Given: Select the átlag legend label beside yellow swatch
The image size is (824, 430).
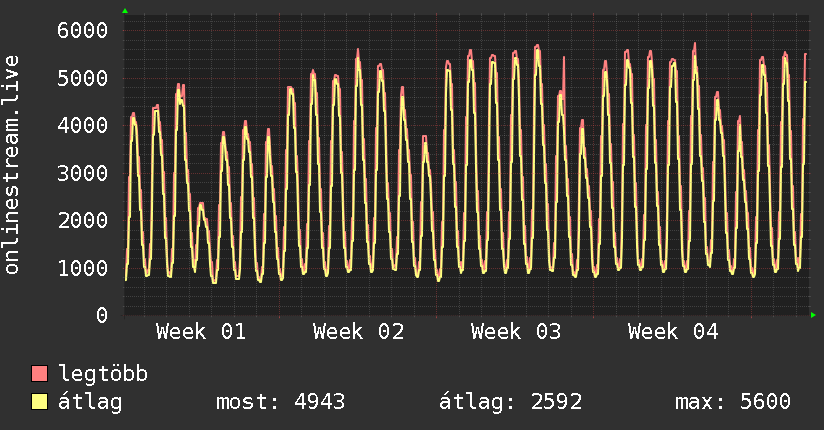Looking at the screenshot, I should click(x=90, y=402).
